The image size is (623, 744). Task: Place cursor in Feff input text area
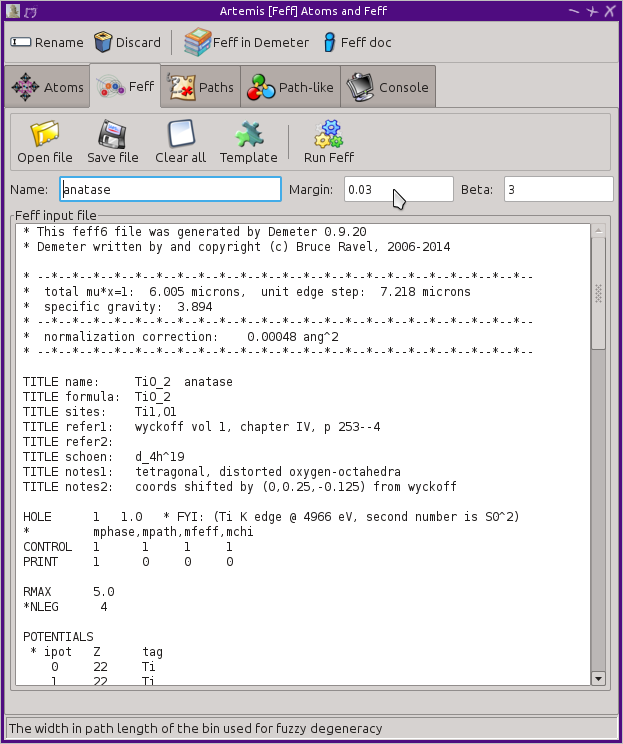click(303, 455)
